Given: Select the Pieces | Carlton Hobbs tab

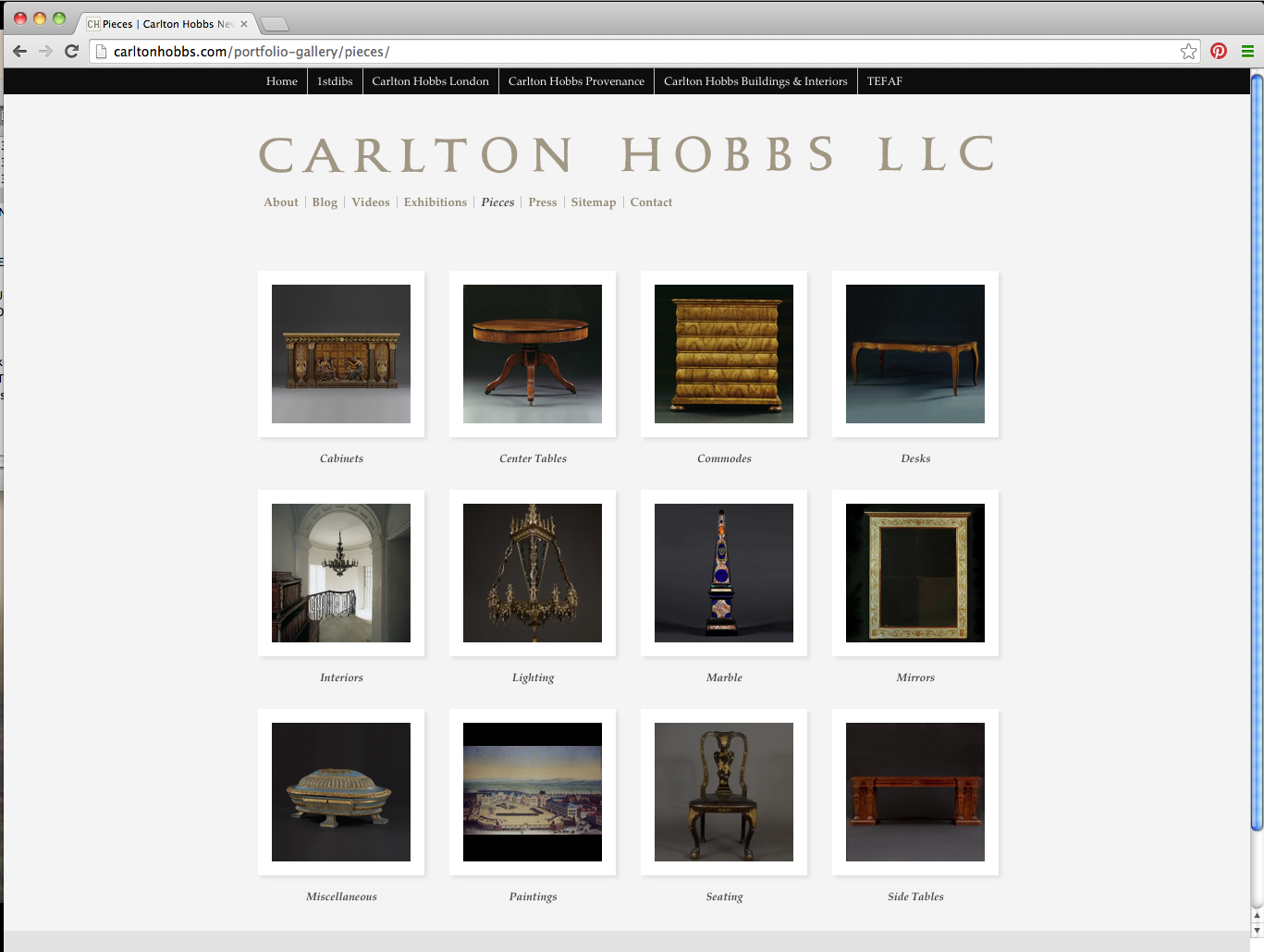Looking at the screenshot, I should pyautogui.click(x=166, y=24).
